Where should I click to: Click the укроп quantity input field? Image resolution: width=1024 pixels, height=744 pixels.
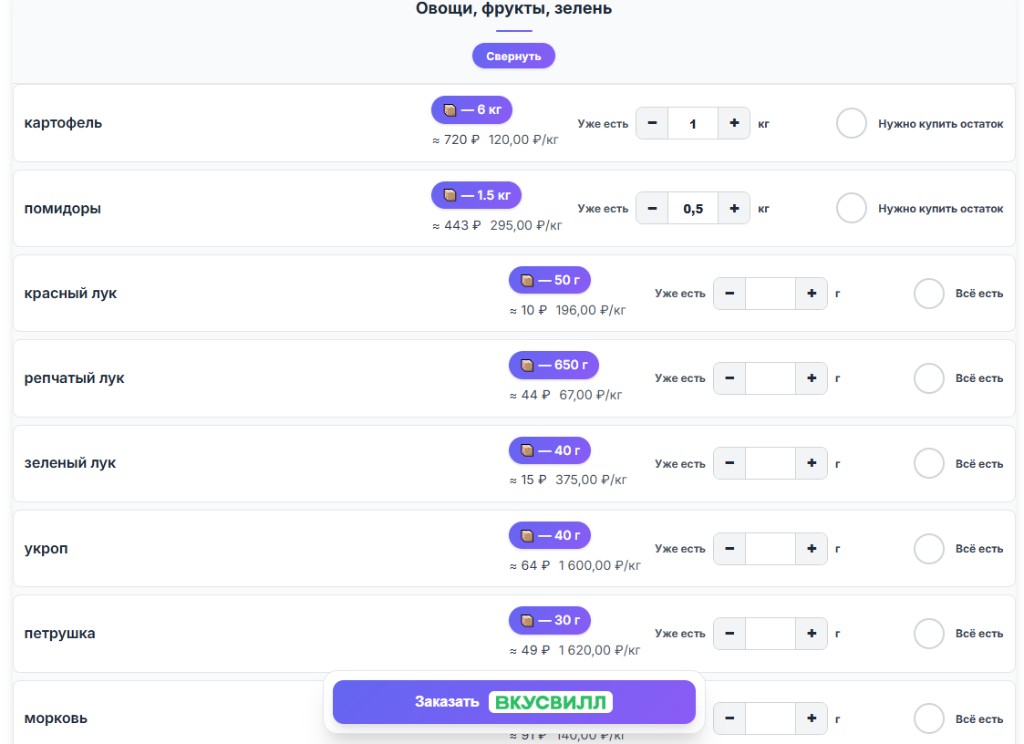coord(771,549)
